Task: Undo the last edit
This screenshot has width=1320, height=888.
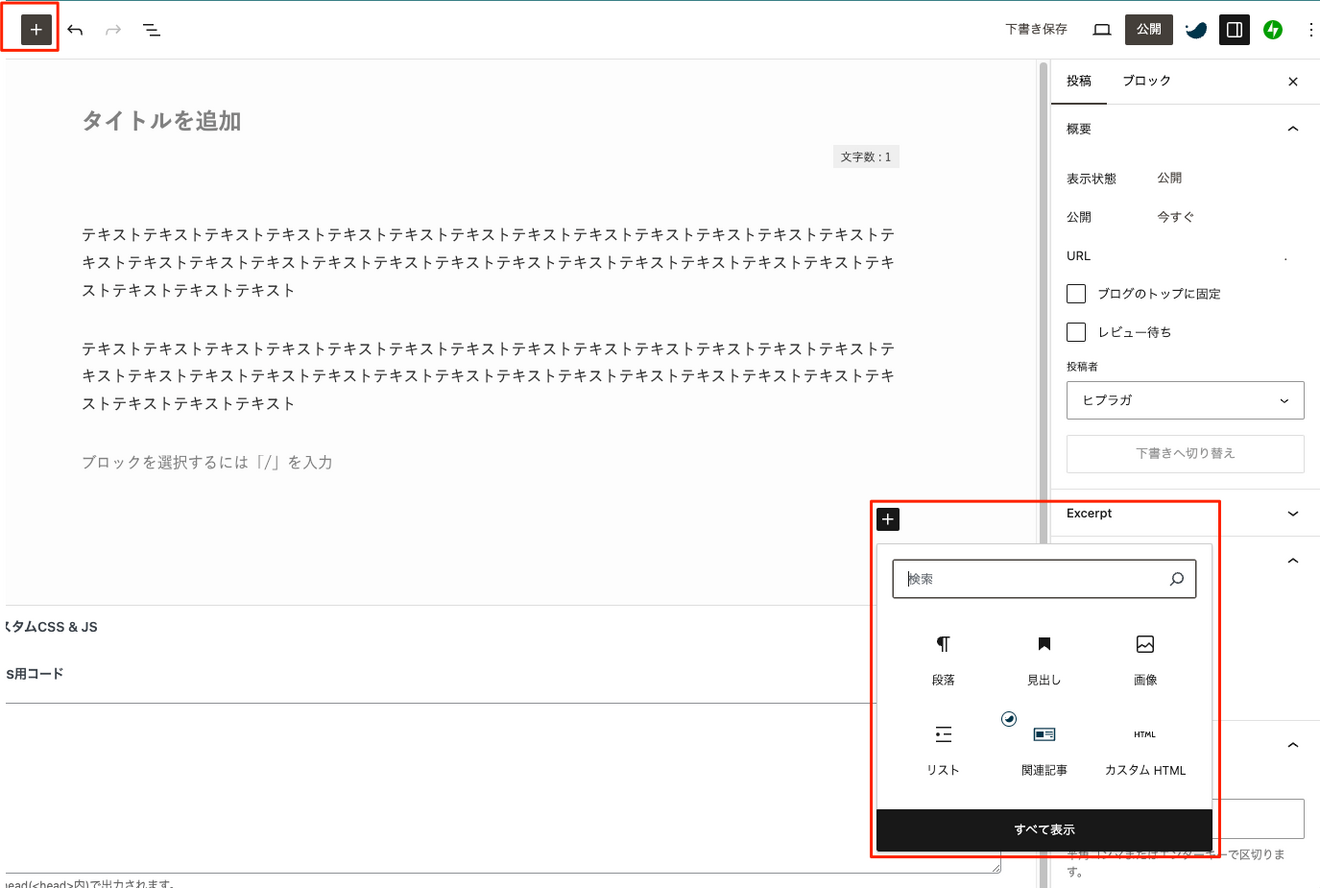Action: (75, 30)
